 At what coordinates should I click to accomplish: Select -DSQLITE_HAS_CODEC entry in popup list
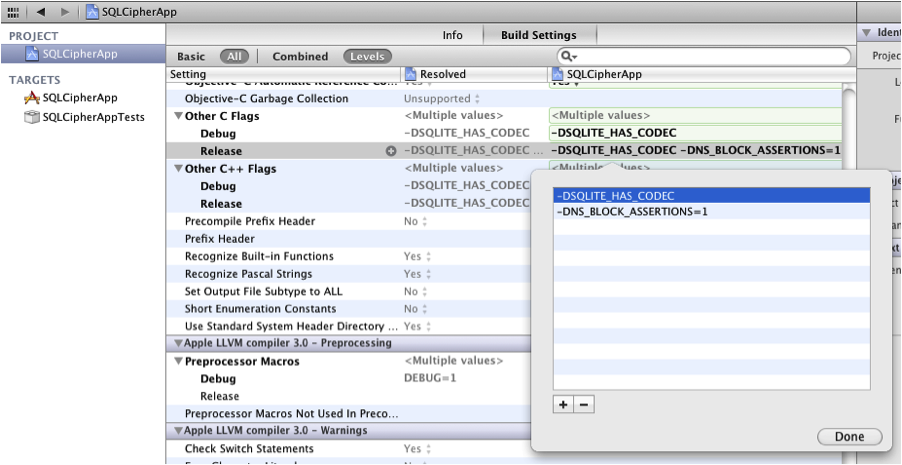pyautogui.click(x=712, y=196)
